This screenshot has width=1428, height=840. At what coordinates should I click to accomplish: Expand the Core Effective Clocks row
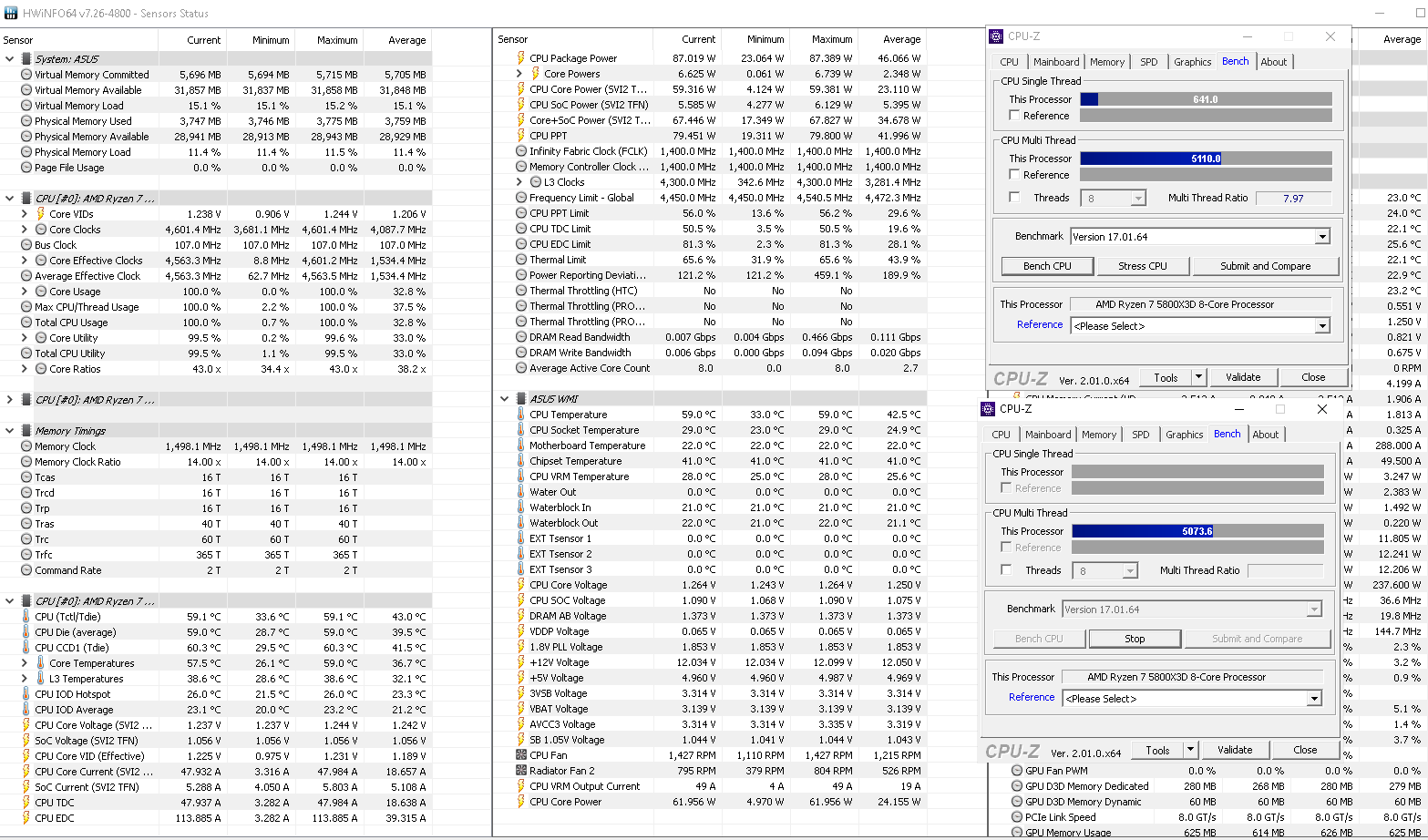pyautogui.click(x=25, y=261)
